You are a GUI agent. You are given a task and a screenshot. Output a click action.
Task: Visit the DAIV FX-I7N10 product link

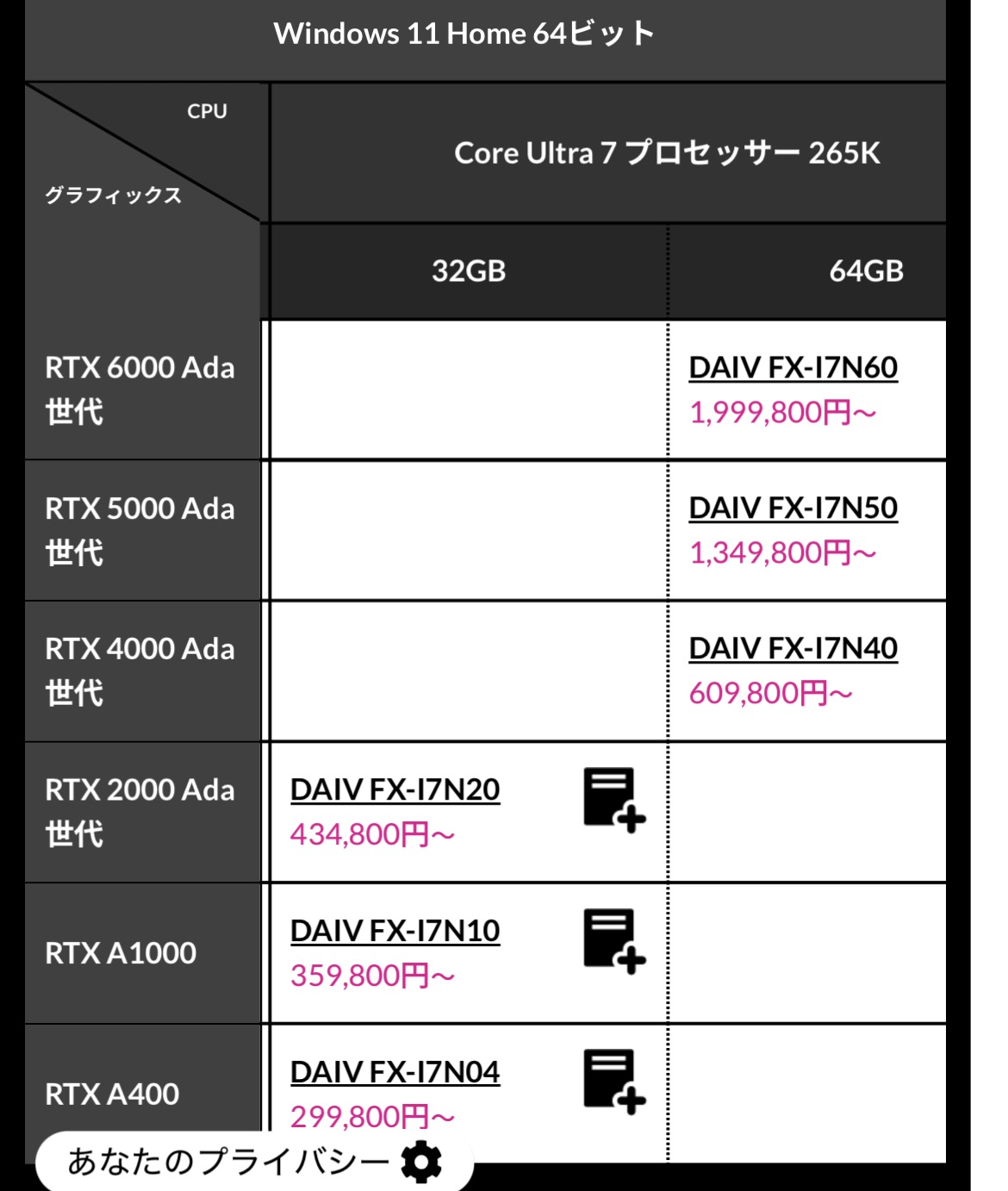pos(395,931)
